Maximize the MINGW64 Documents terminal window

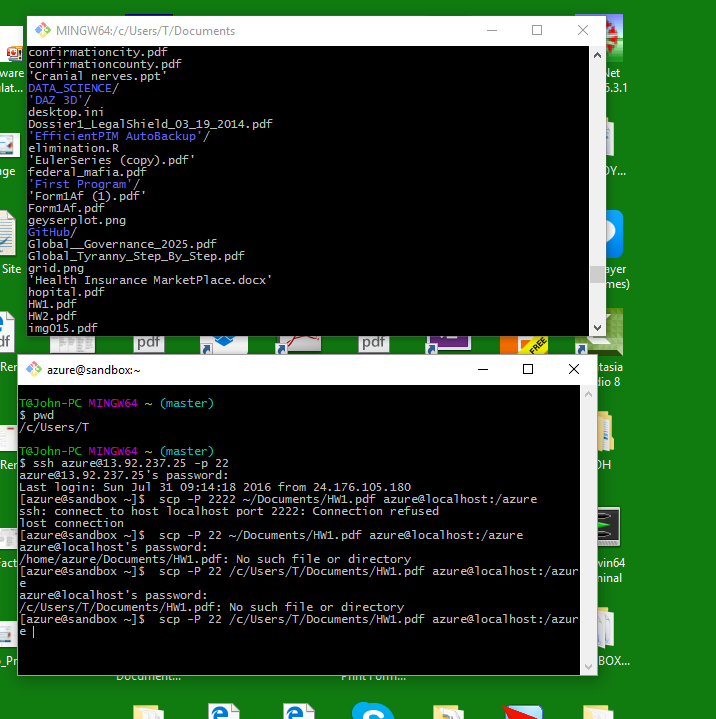[x=537, y=31]
